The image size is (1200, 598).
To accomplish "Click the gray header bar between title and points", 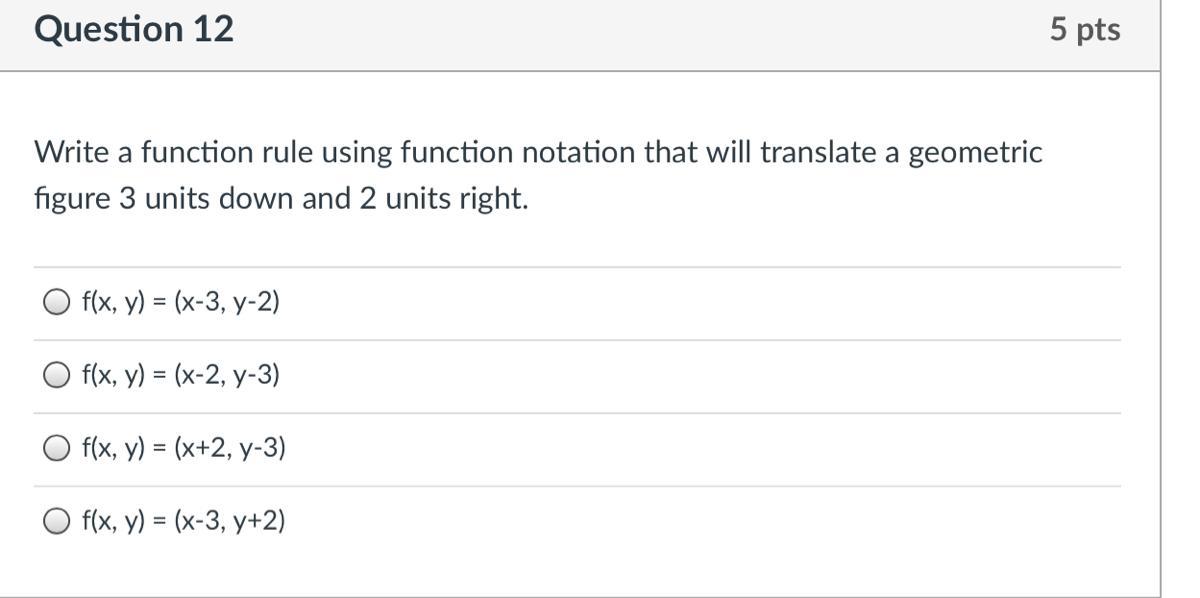I will click(x=640, y=30).
